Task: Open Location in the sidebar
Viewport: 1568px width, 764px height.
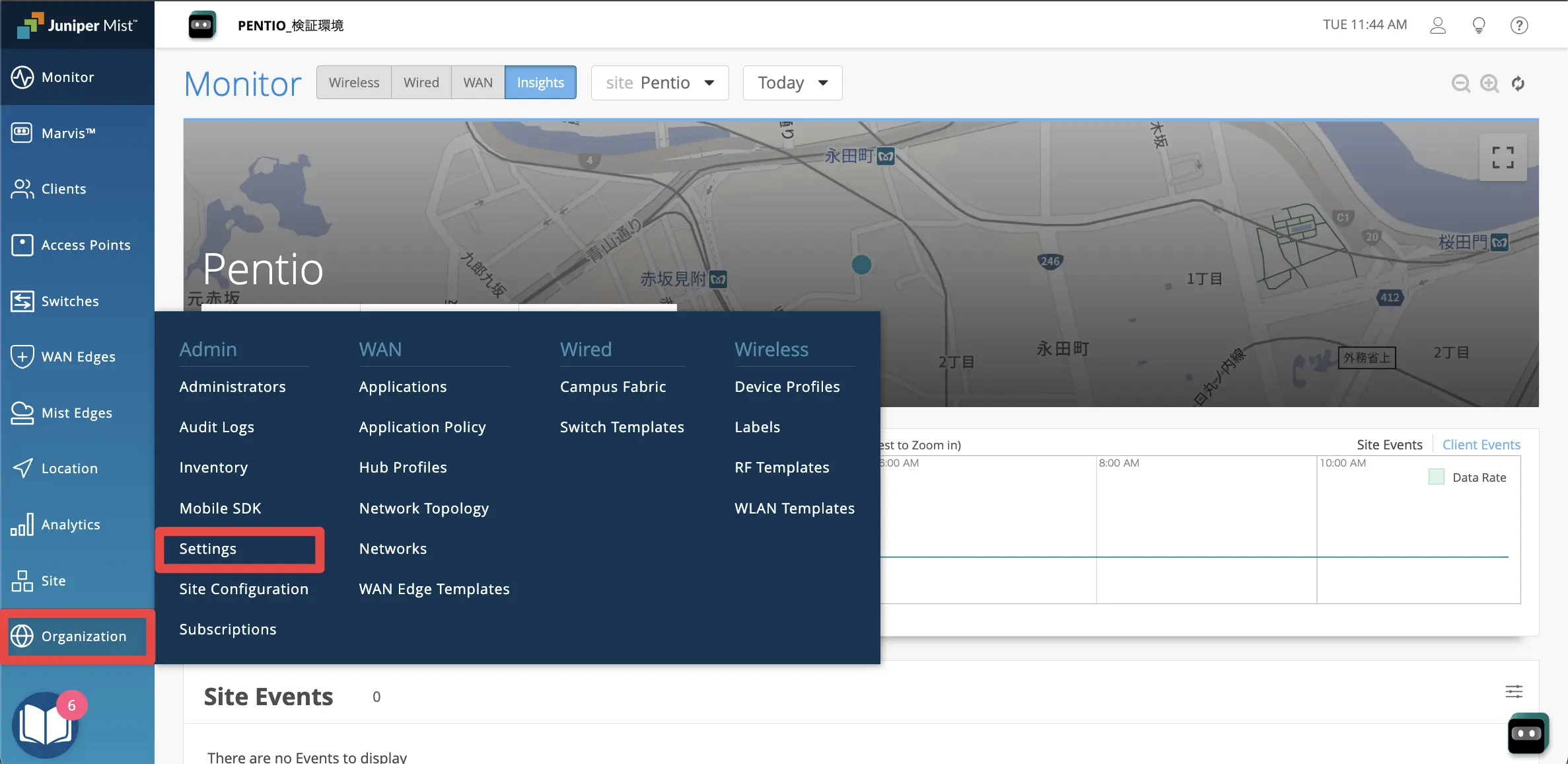Action: (77, 469)
